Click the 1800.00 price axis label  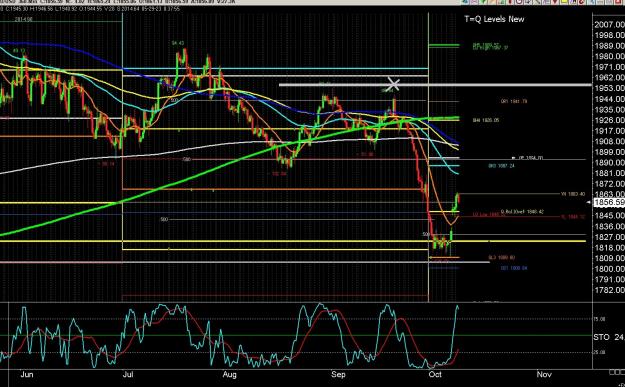pyautogui.click(x=609, y=269)
